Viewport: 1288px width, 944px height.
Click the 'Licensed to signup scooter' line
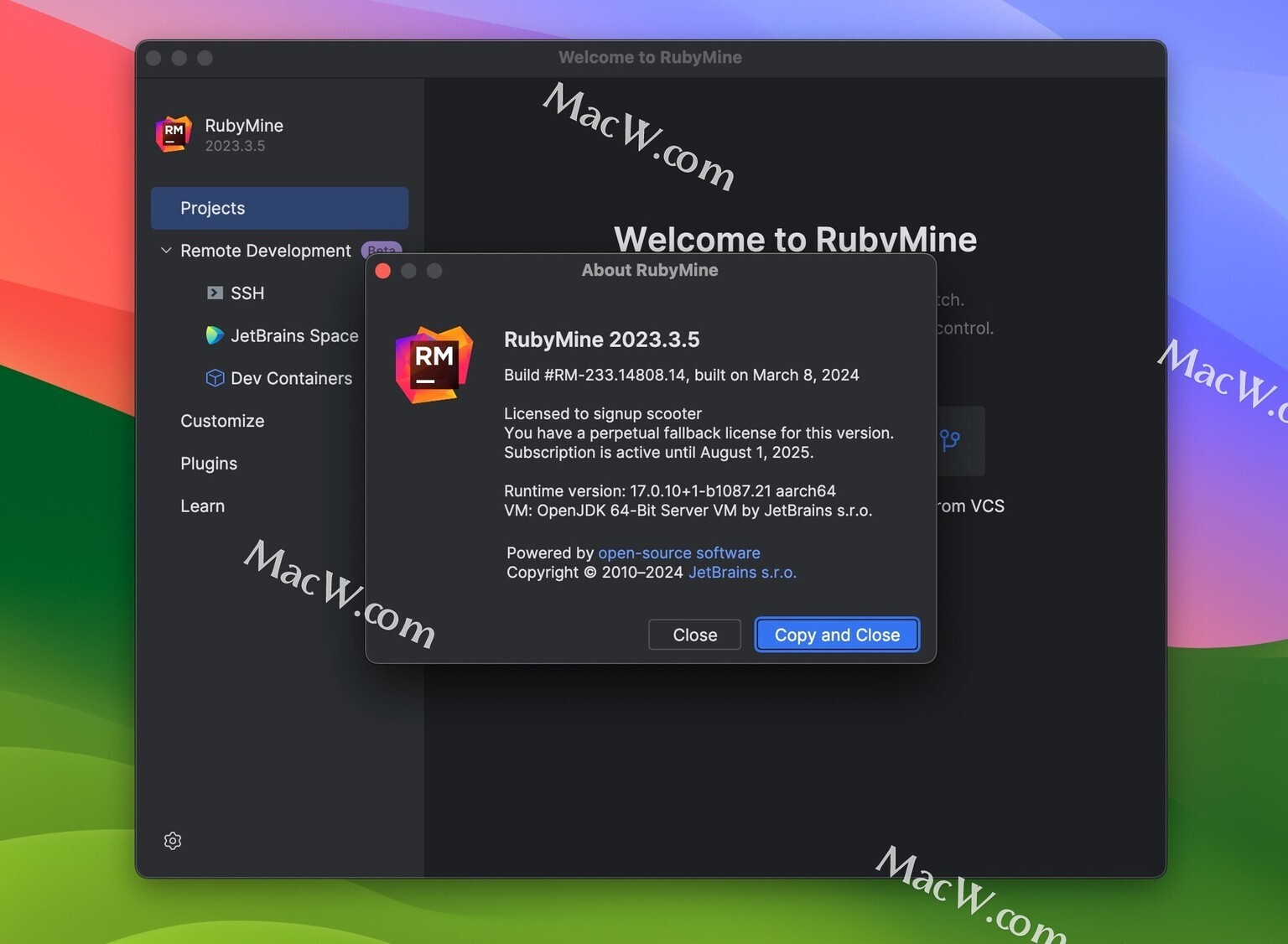coord(603,413)
